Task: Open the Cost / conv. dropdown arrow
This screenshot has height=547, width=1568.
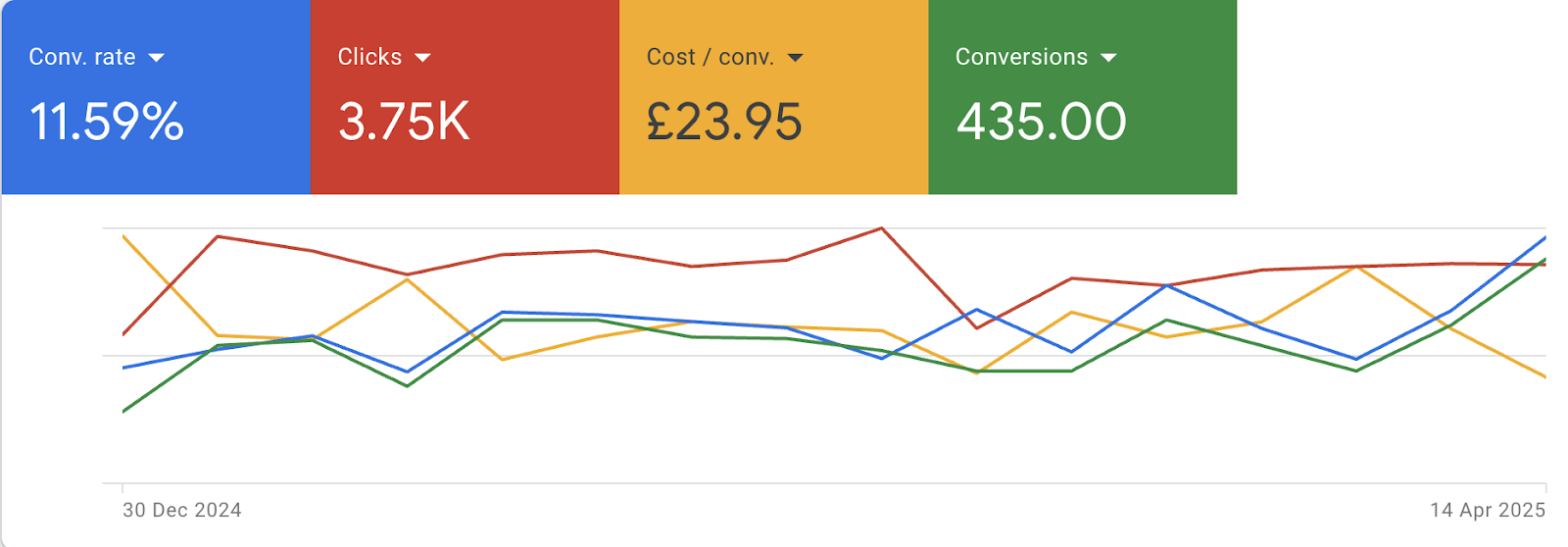Action: click(x=795, y=58)
